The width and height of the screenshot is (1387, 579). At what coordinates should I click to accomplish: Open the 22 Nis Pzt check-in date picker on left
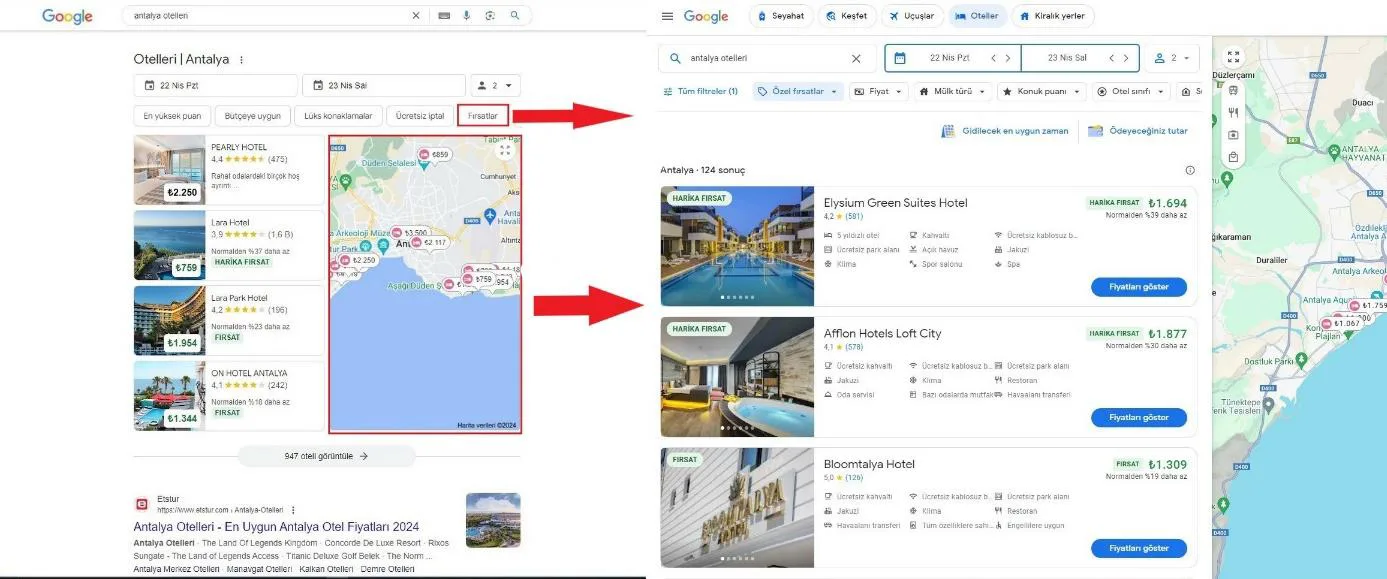click(215, 86)
